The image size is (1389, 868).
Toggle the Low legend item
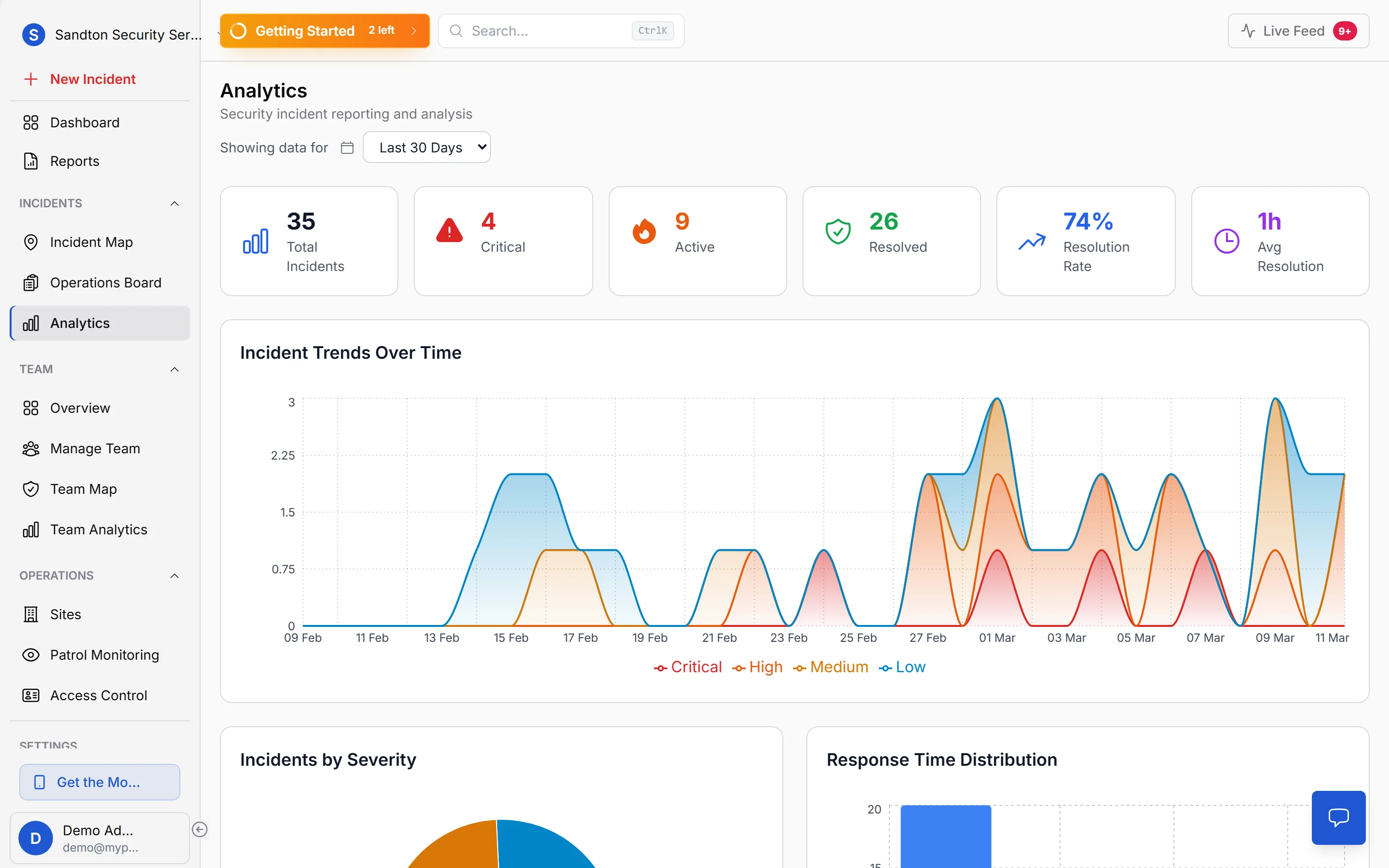pyautogui.click(x=903, y=666)
